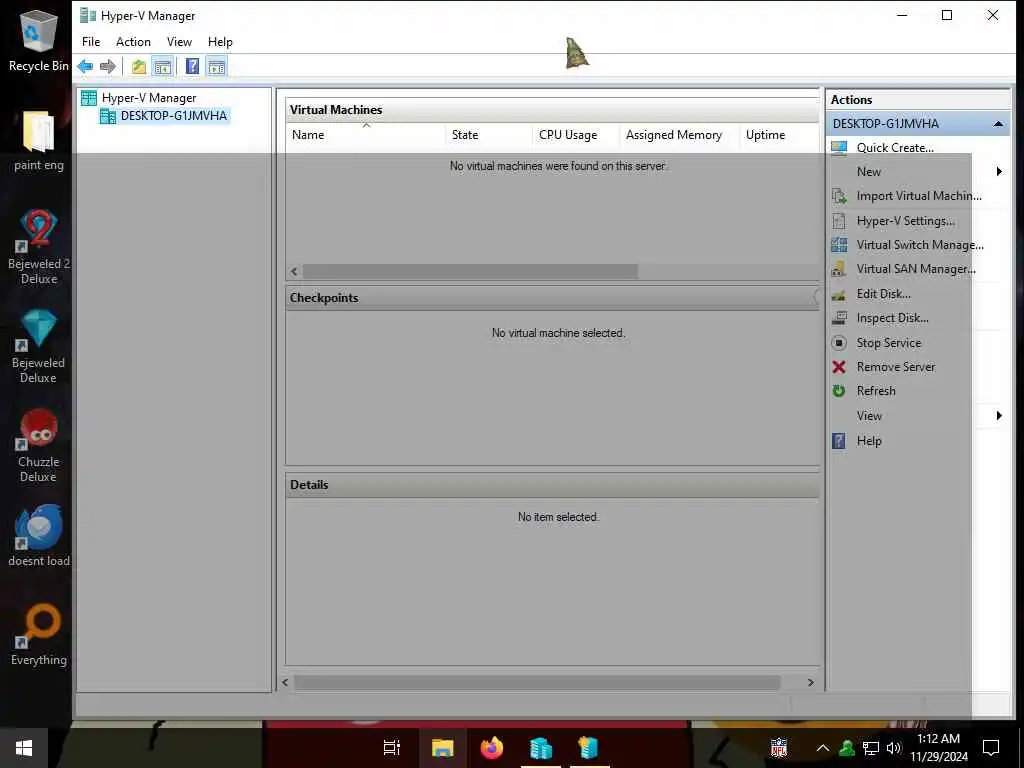The image size is (1024, 768).
Task: Collapse the DESKTOP-G1JMVHA actions section arrow
Action: 998,124
